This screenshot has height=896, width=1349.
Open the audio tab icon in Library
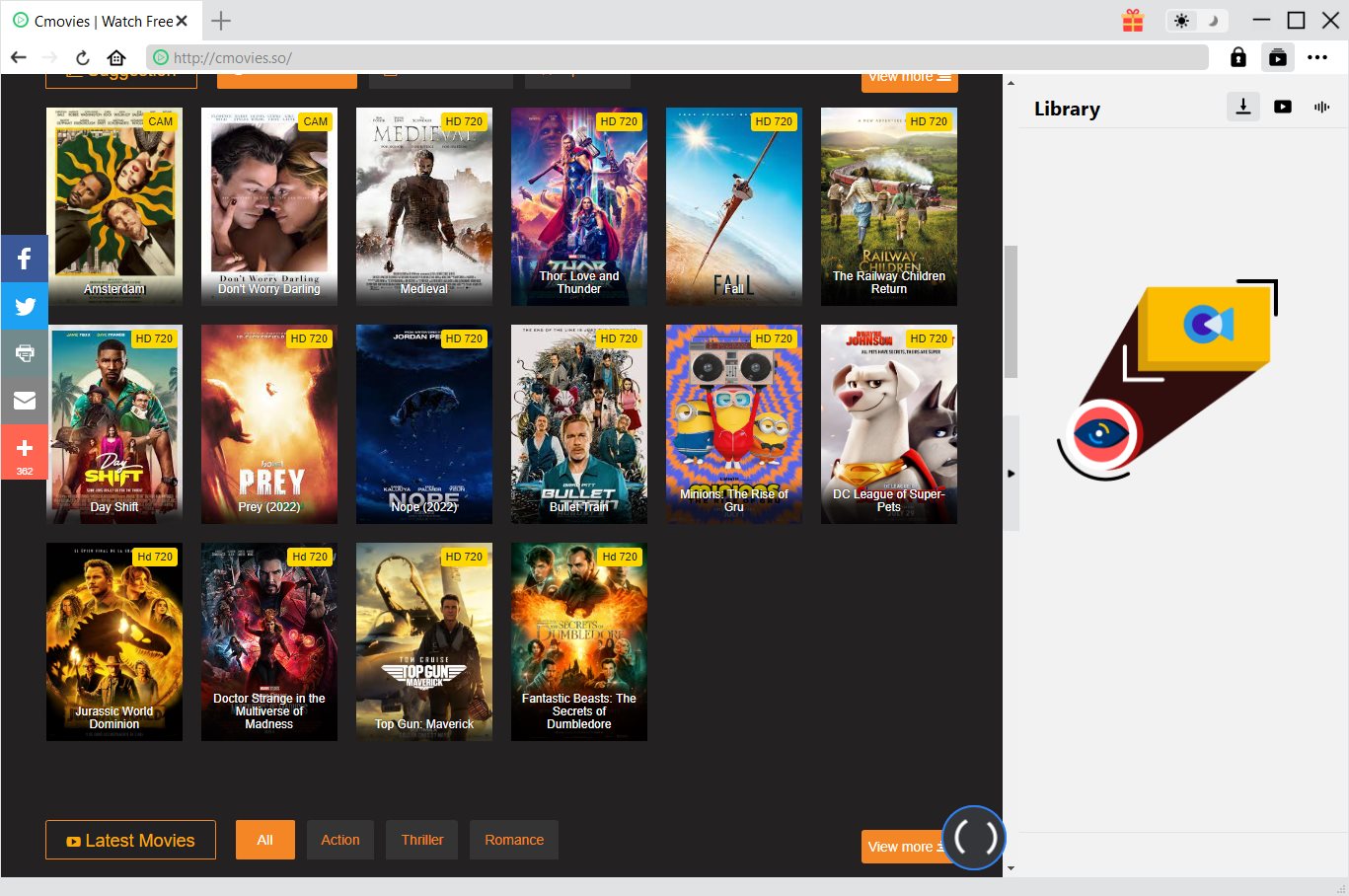click(1321, 107)
